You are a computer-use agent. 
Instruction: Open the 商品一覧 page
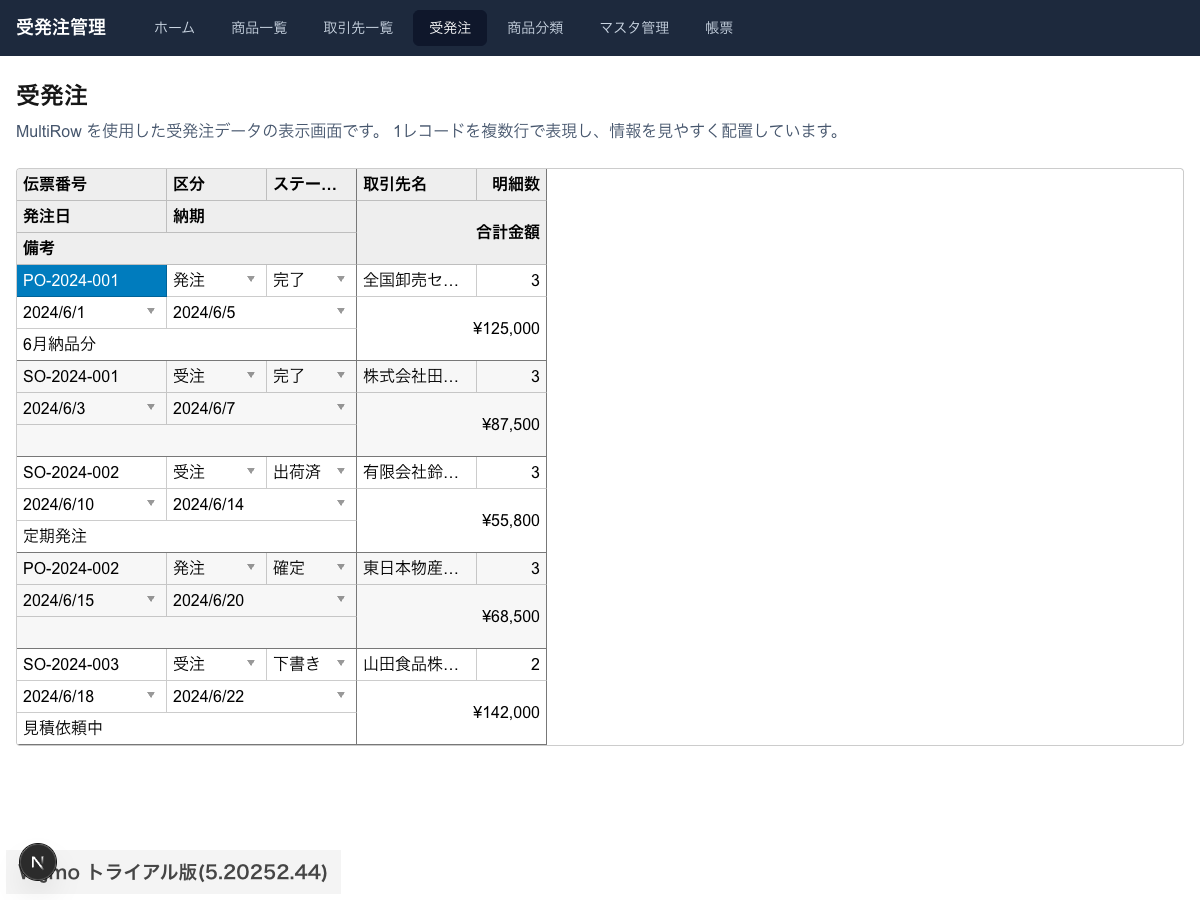point(259,28)
